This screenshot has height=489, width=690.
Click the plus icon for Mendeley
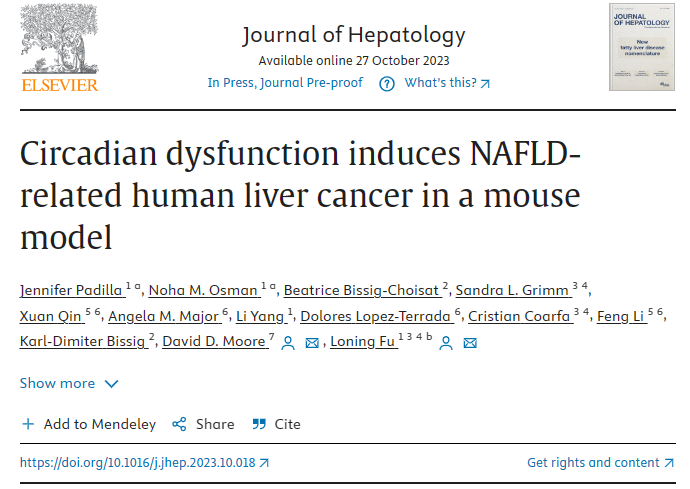tap(28, 424)
